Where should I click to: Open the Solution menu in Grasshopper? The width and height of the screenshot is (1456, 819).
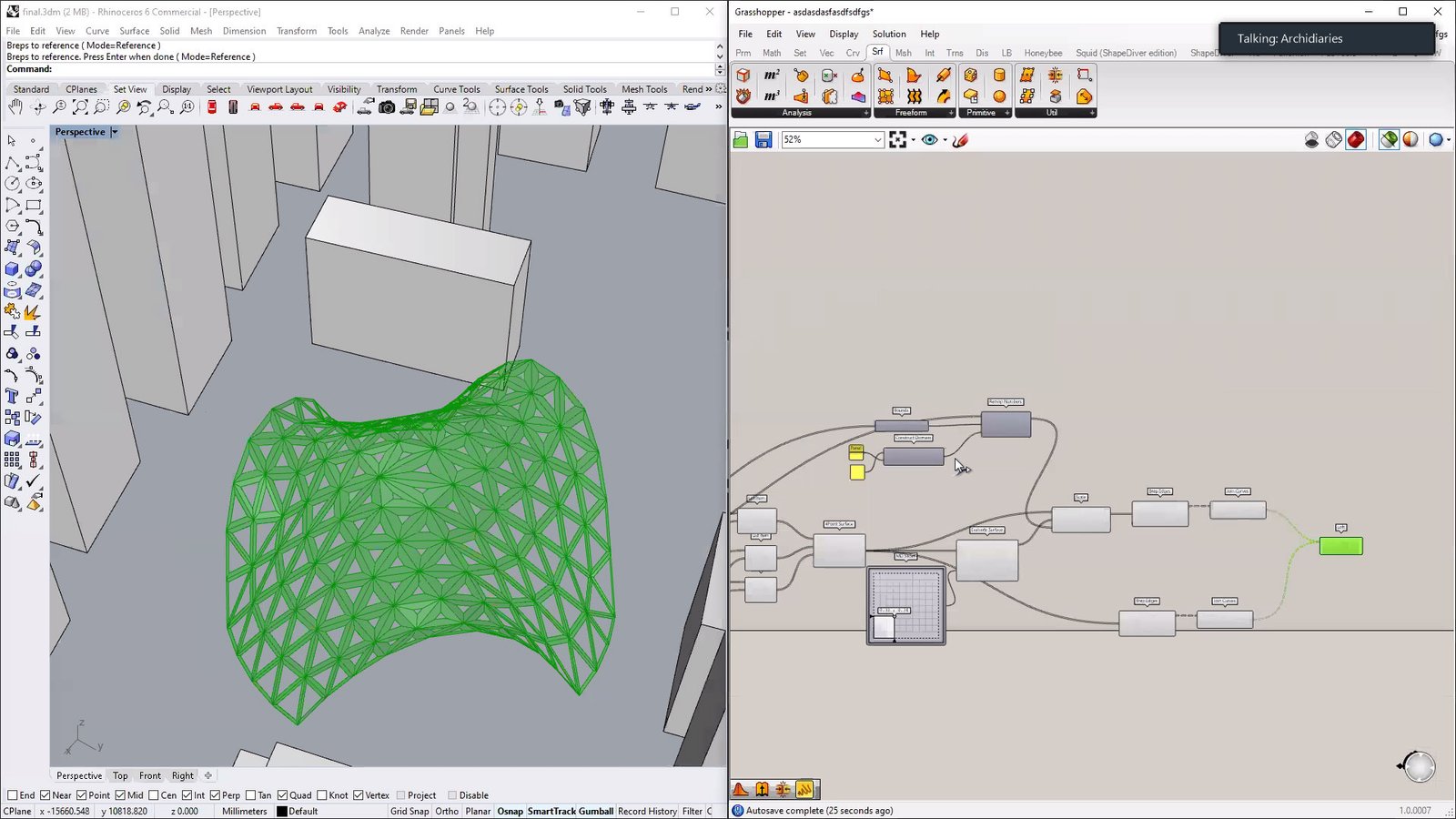point(888,35)
